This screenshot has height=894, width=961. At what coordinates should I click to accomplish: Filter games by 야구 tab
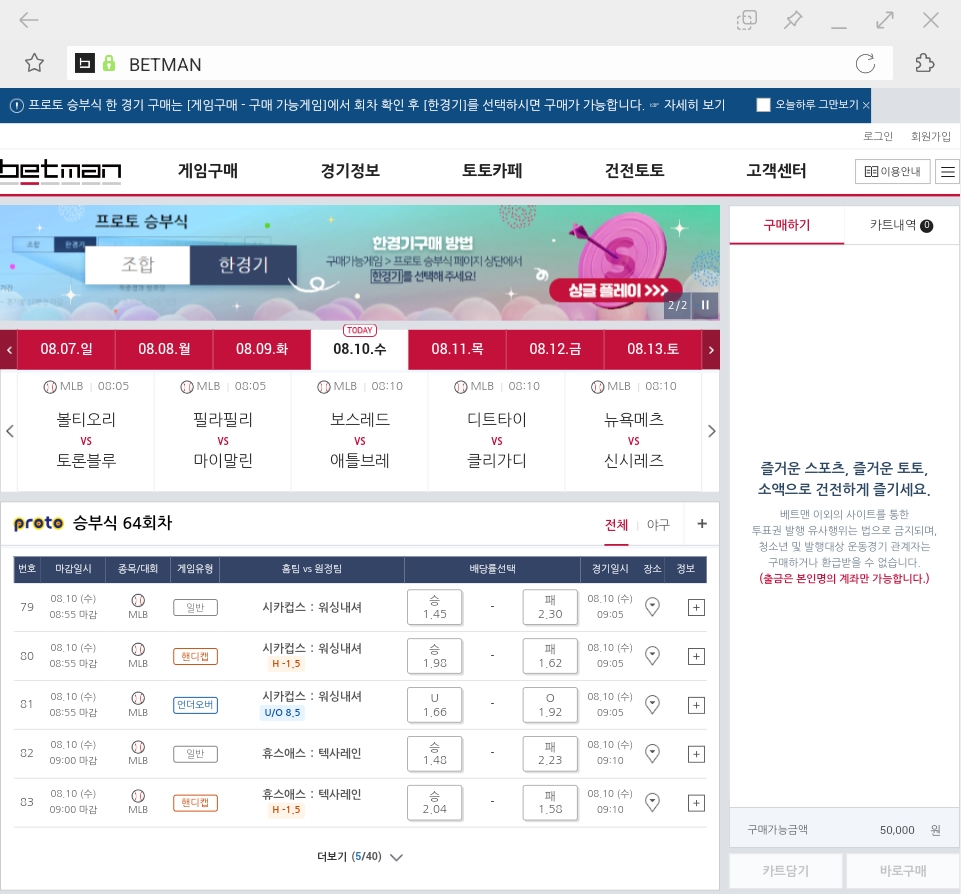tap(658, 525)
